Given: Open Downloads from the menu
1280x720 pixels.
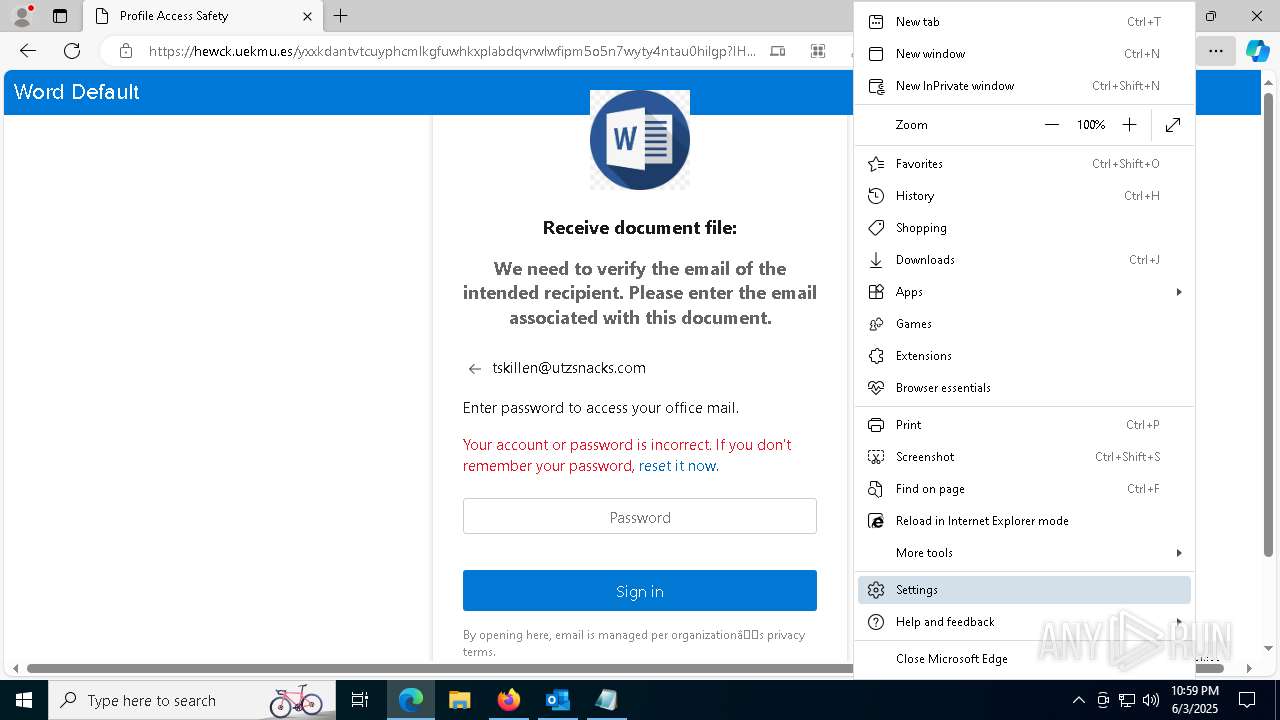Looking at the screenshot, I should [1024, 260].
